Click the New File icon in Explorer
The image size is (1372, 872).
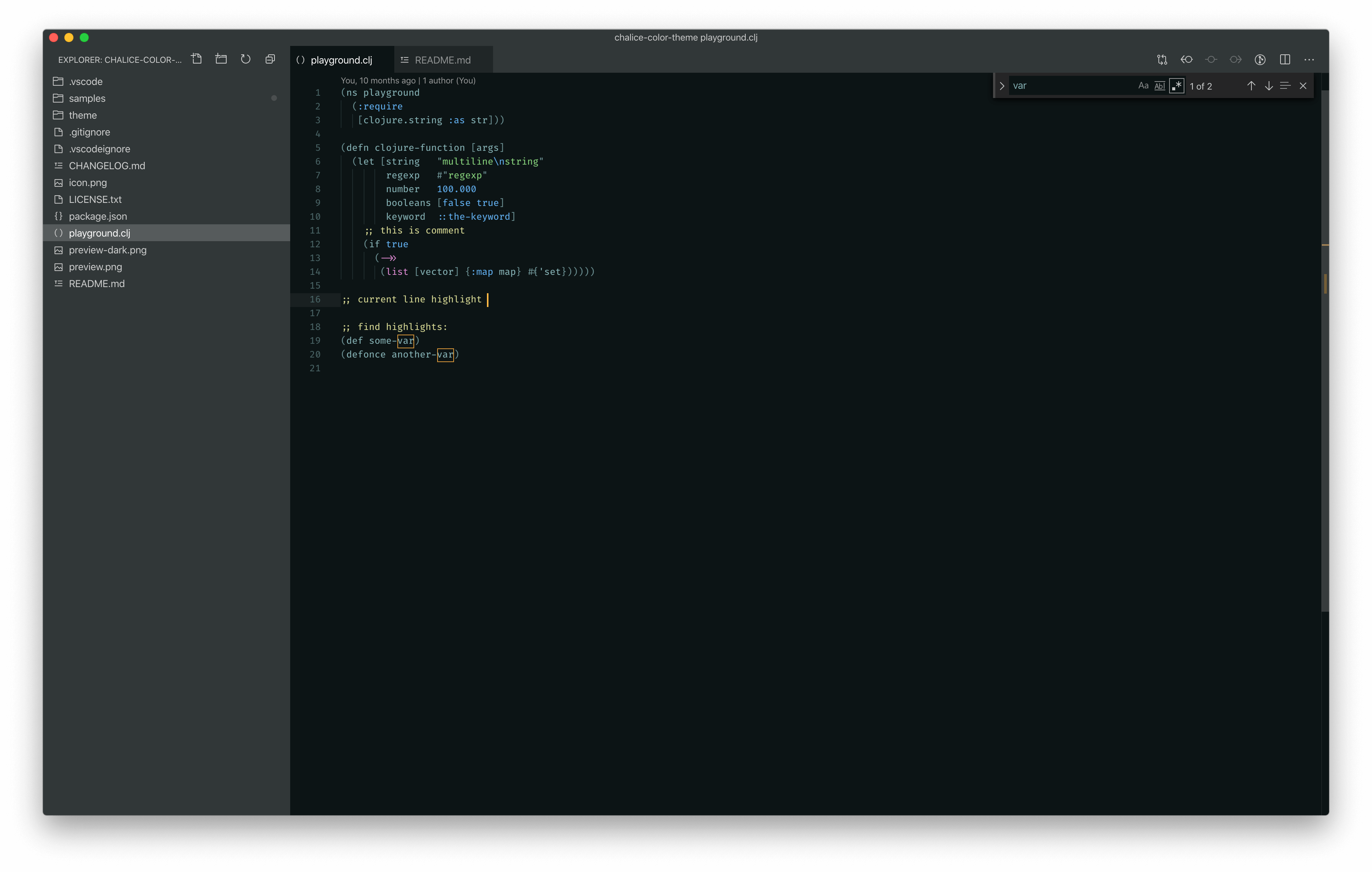[196, 59]
